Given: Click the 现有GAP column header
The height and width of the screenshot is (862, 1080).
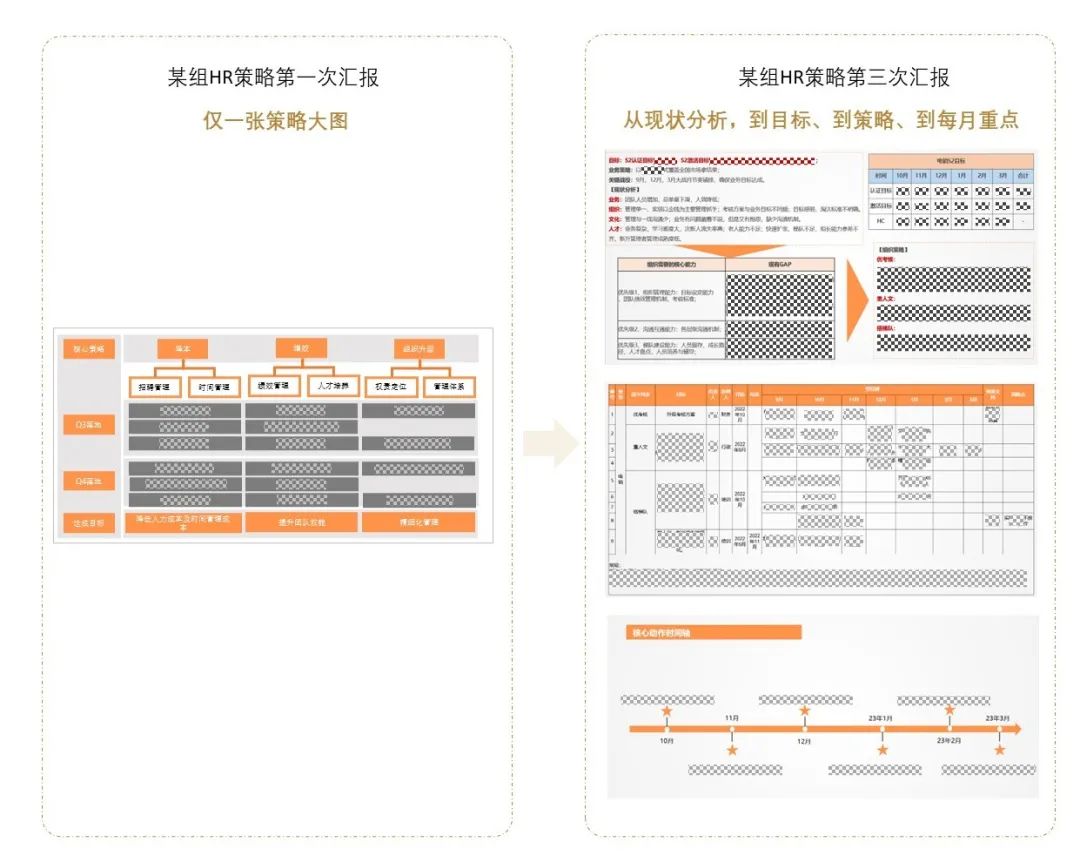Looking at the screenshot, I should coord(780,264).
